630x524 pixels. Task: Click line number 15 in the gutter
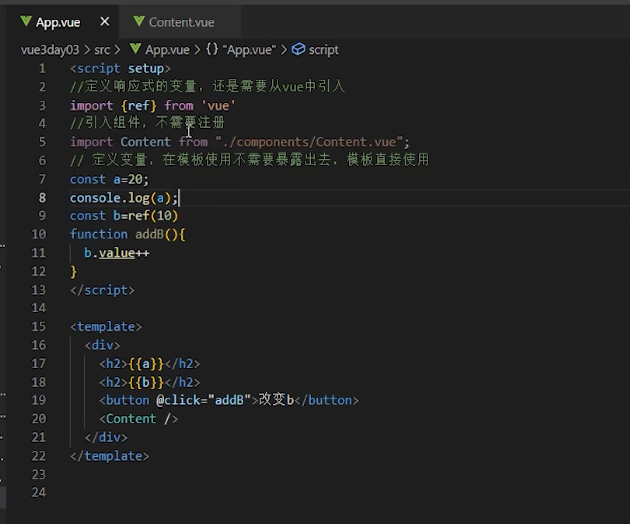(39, 326)
